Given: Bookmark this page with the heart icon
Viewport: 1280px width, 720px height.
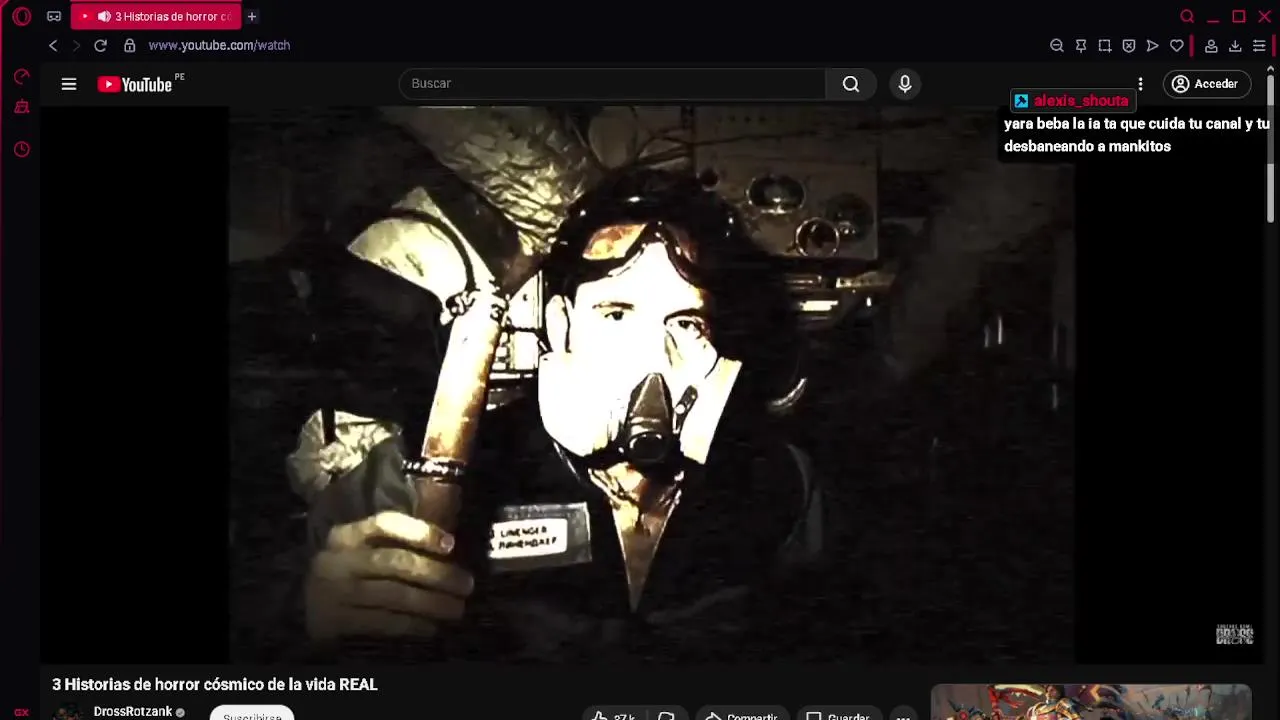Looking at the screenshot, I should [x=1177, y=45].
